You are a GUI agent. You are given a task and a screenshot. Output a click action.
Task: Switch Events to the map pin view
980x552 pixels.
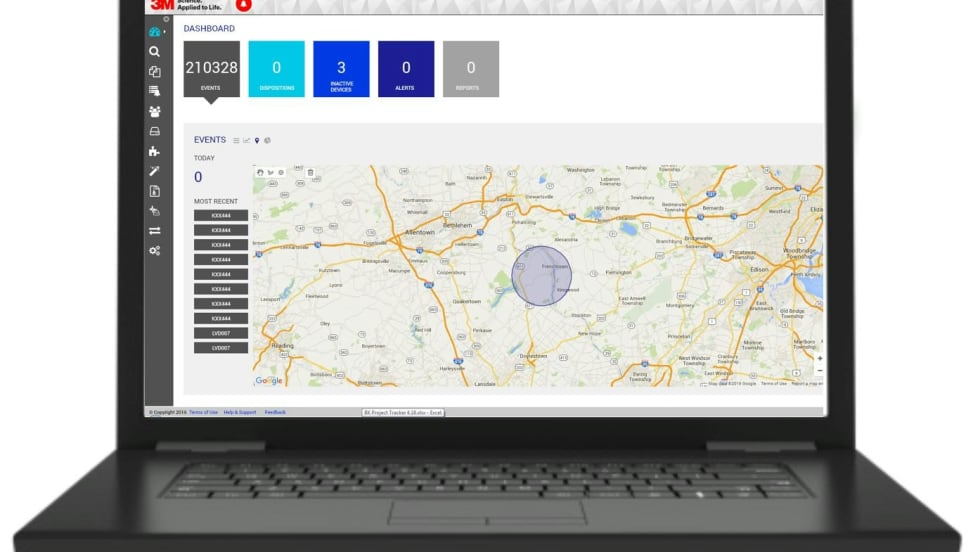pyautogui.click(x=257, y=140)
